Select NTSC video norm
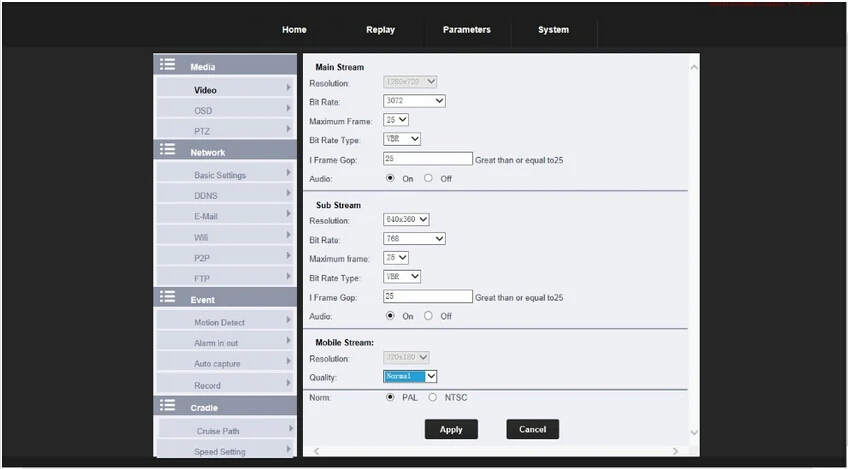848x469 pixels. click(x=433, y=397)
